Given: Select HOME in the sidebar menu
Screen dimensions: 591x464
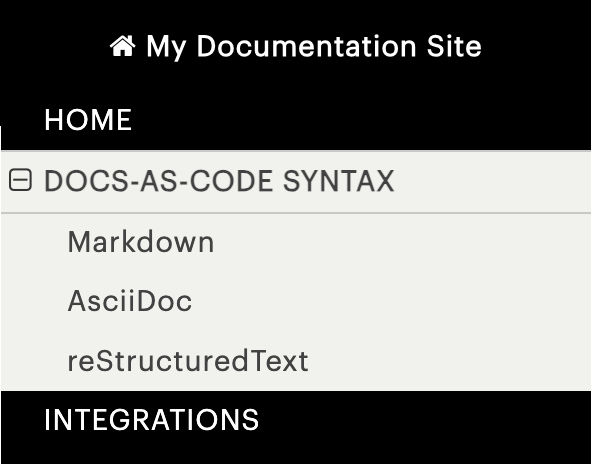Looking at the screenshot, I should (x=296, y=120).
